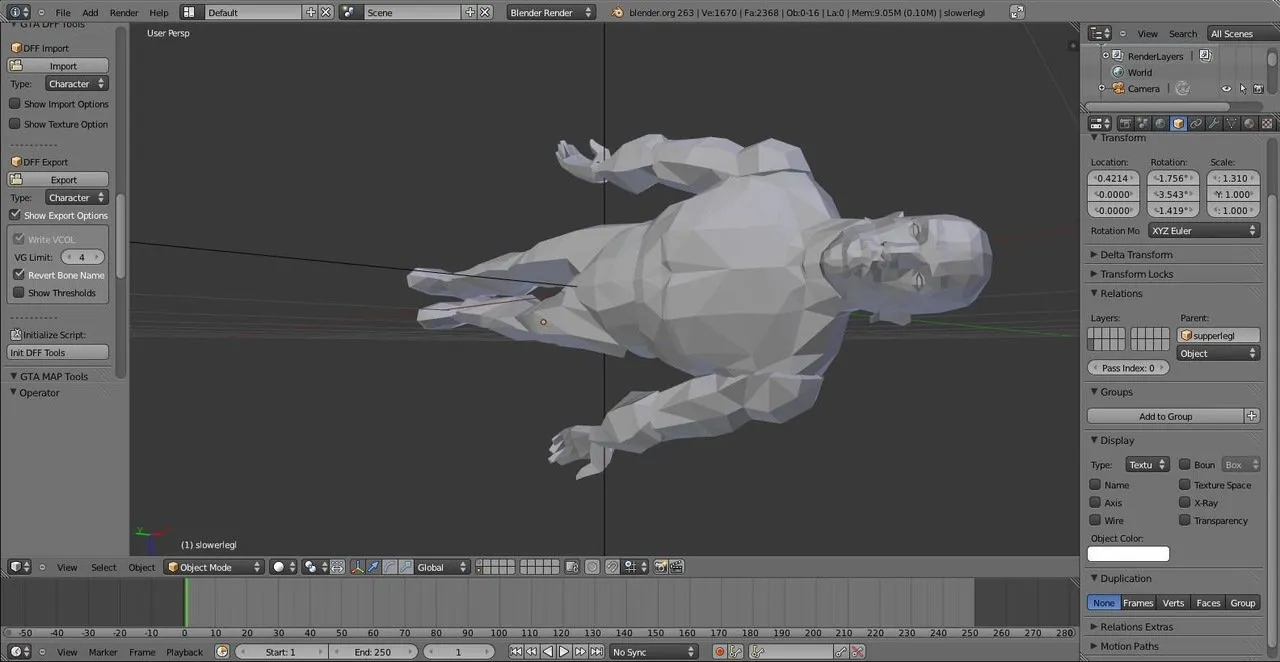The image size is (1280, 662).
Task: Jump to the last frame of playback
Action: tap(596, 652)
